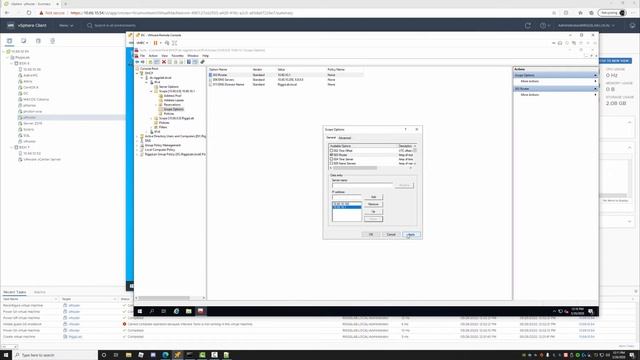The width and height of the screenshot is (640, 360).
Task: Click the vSphere help icon in the header
Action: [x=542, y=25]
